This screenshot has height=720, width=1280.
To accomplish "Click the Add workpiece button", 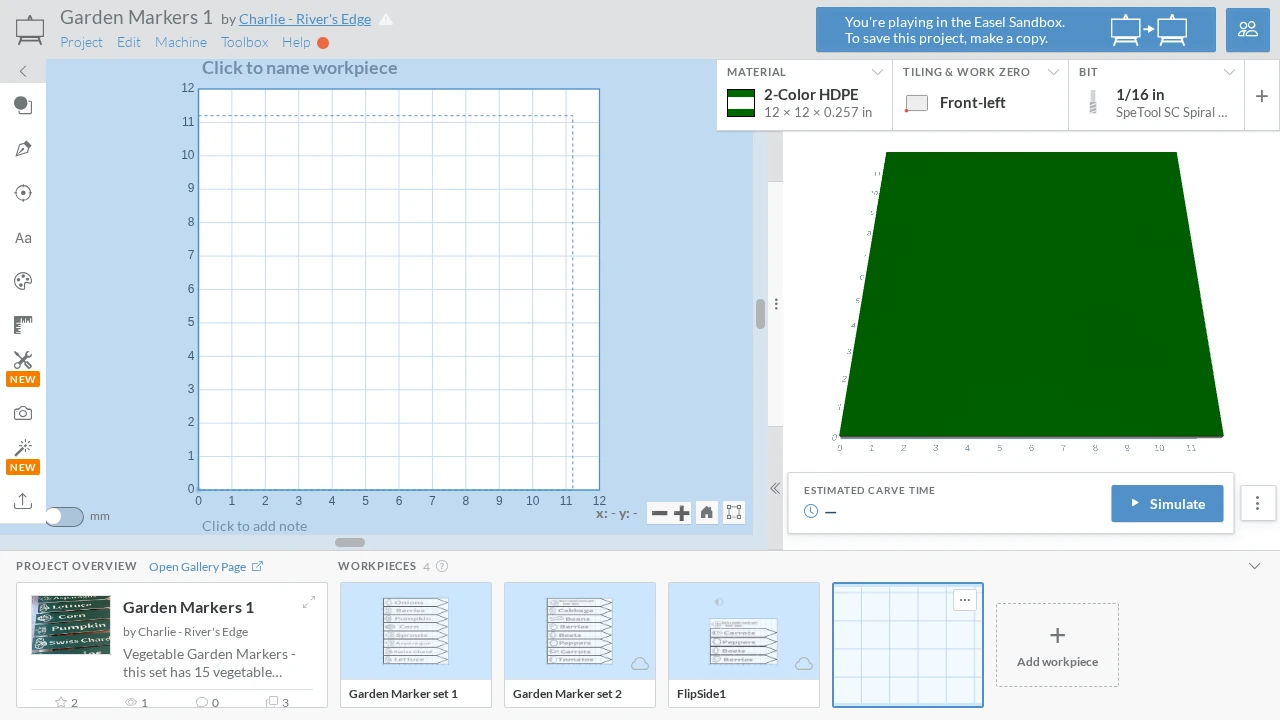I will pos(1057,645).
